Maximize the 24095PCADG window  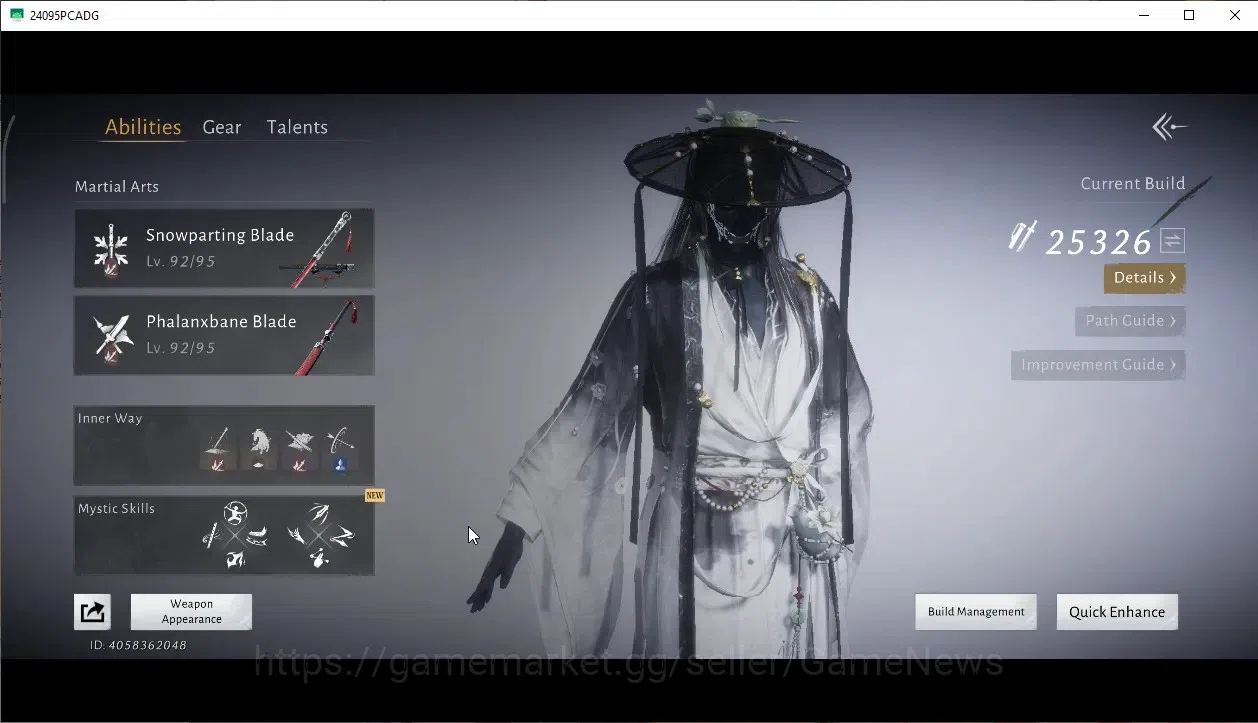click(1189, 15)
